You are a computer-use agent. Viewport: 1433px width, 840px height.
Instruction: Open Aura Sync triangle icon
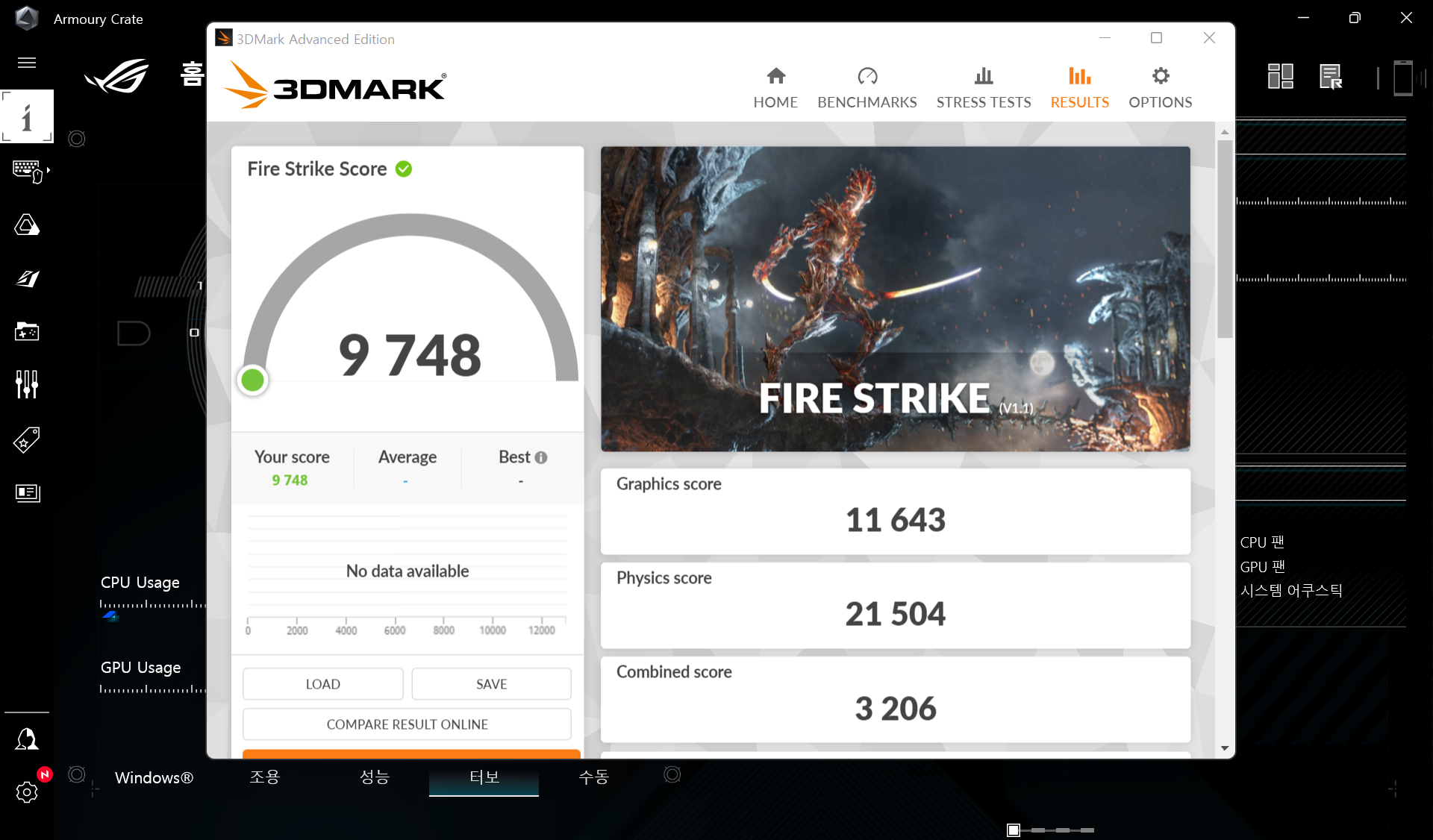[27, 225]
